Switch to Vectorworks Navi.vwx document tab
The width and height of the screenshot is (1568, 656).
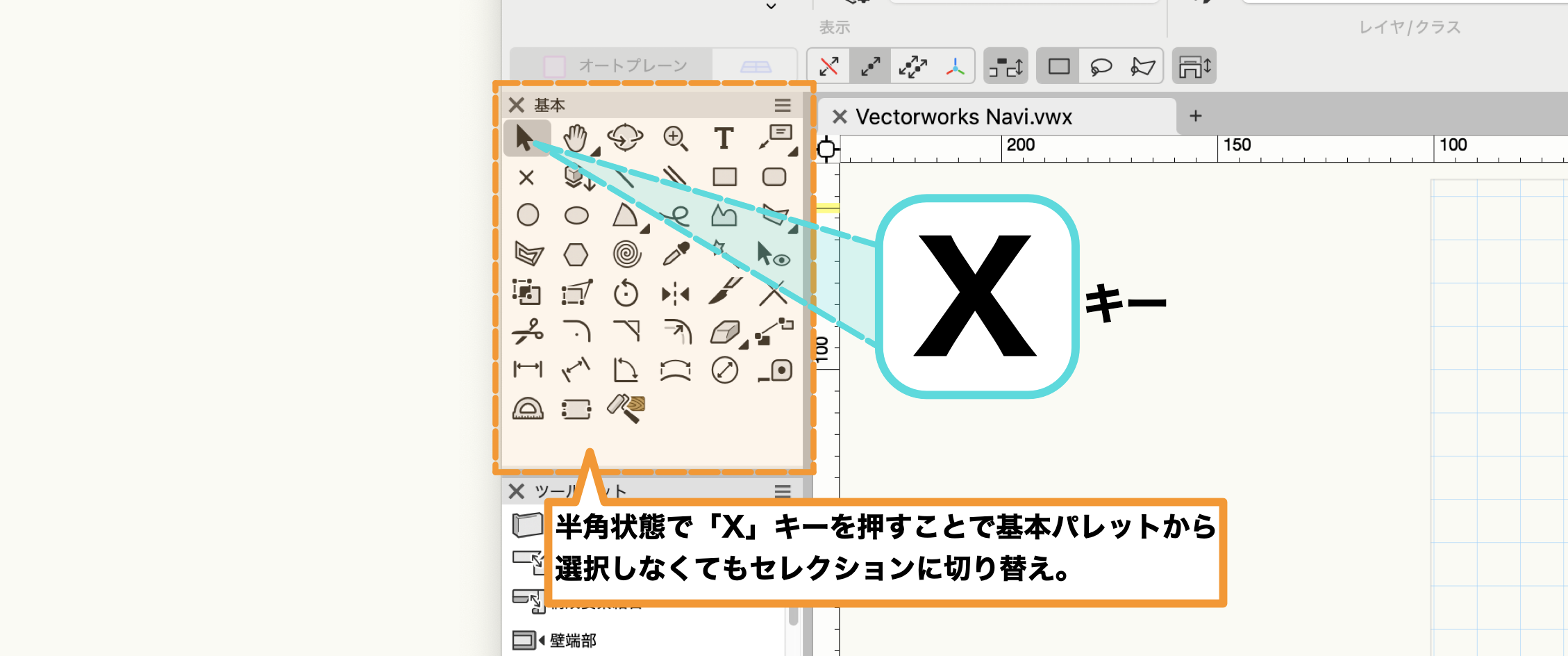(x=963, y=117)
